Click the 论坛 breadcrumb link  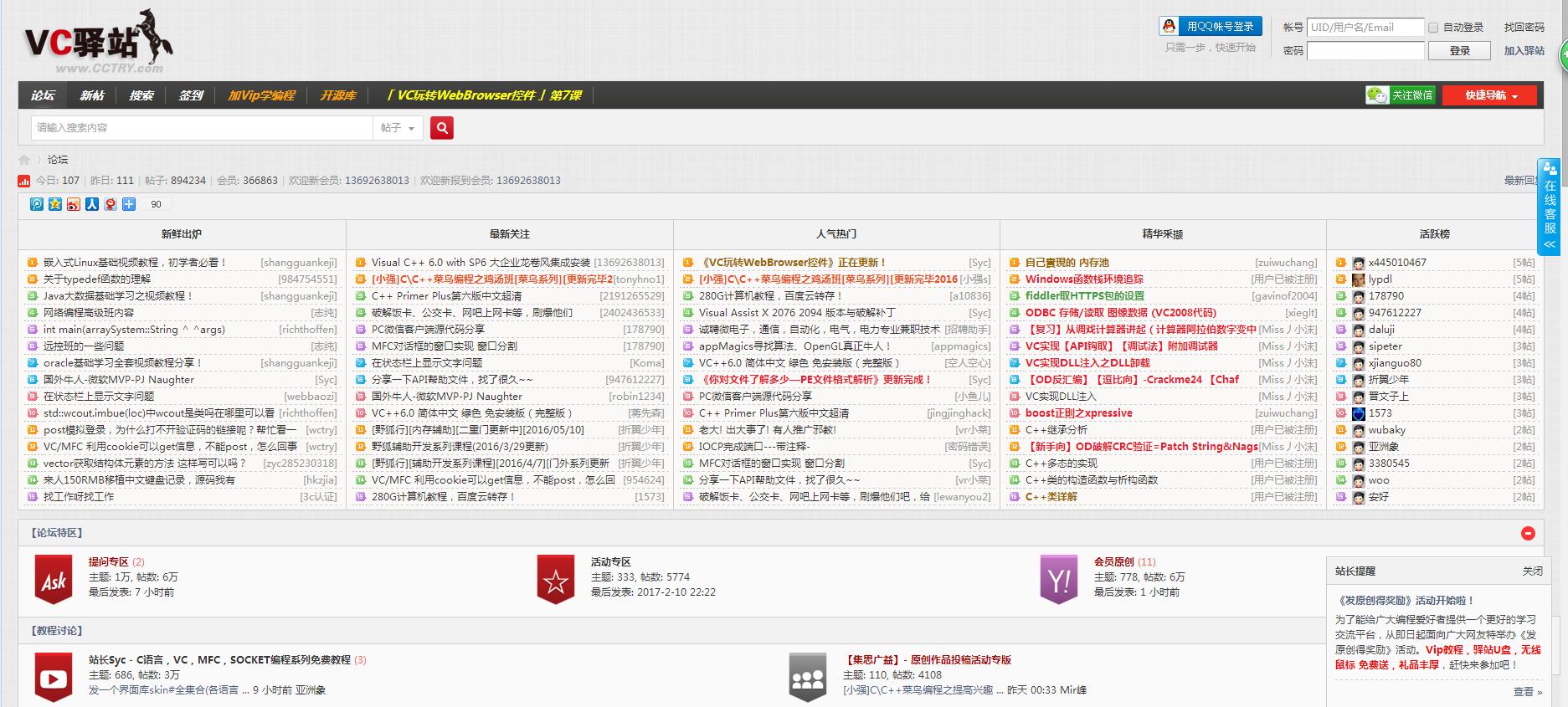(58, 160)
